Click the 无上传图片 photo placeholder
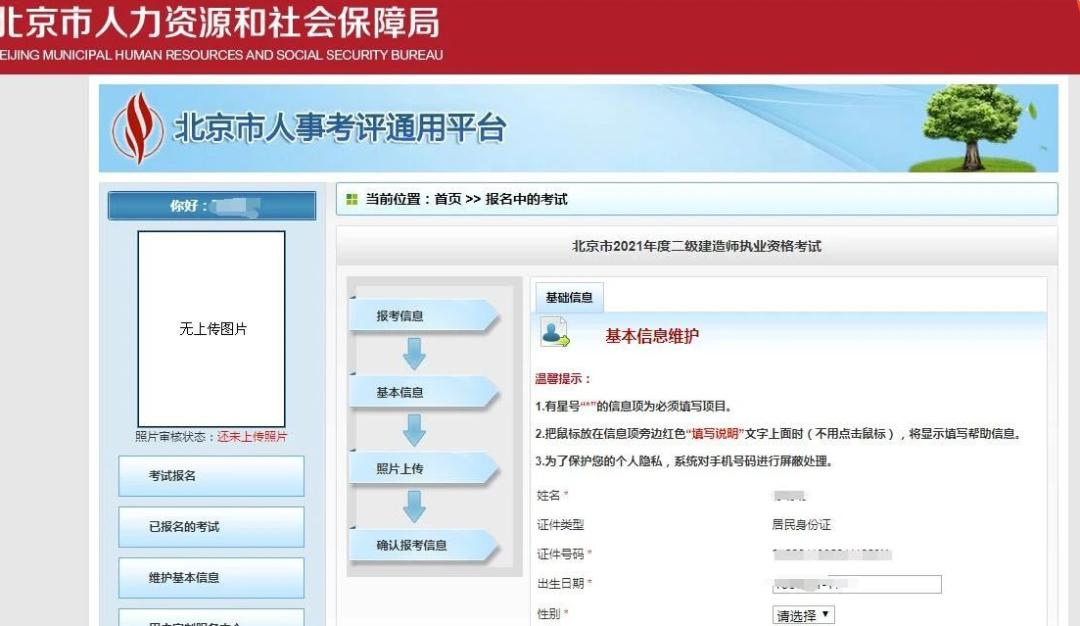 [210, 330]
